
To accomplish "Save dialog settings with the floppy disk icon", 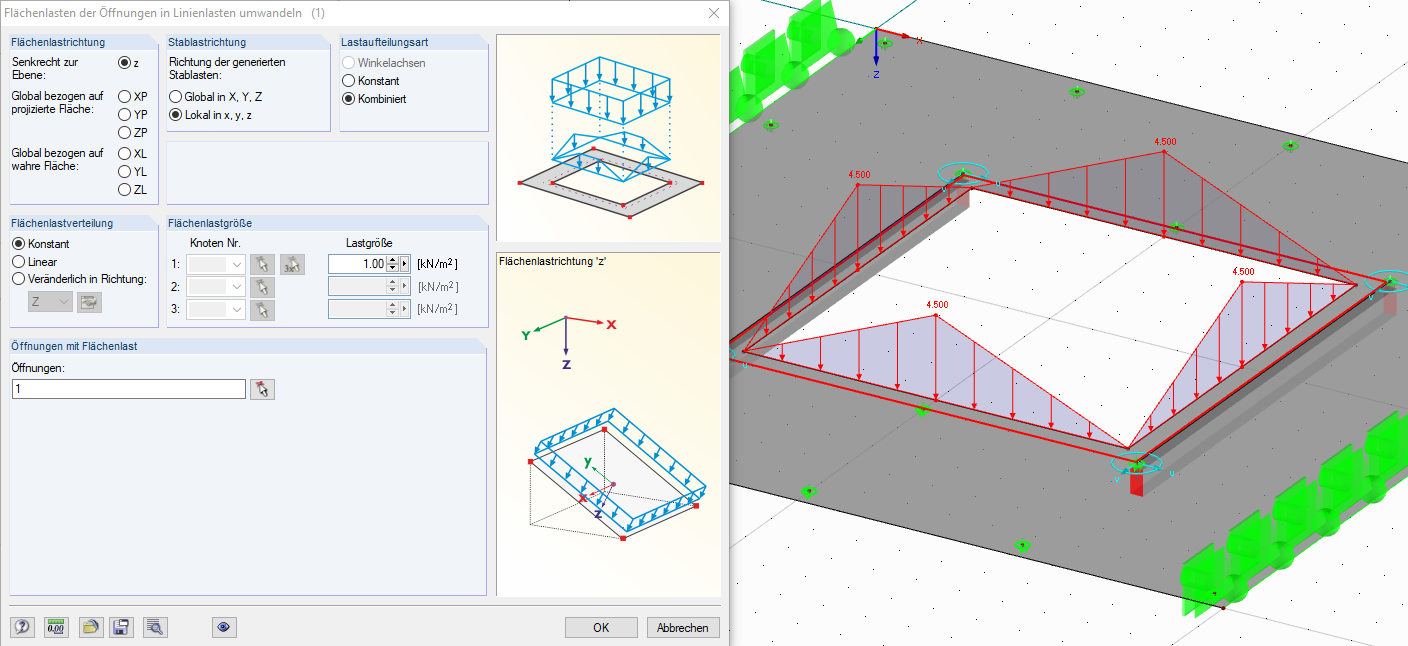I will click(x=122, y=627).
